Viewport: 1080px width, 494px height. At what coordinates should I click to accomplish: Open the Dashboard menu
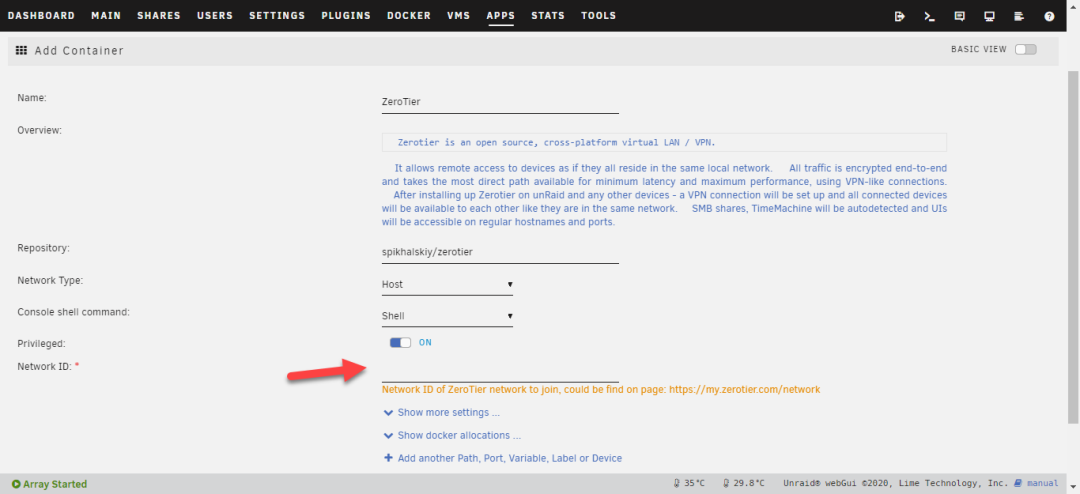pos(41,16)
